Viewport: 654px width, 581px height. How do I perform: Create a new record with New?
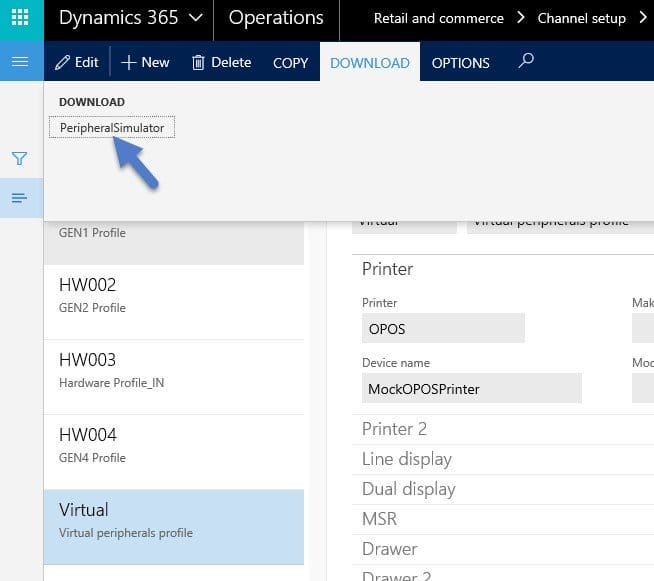point(145,62)
